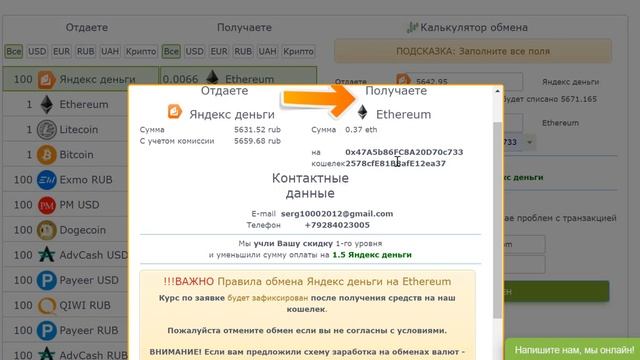Screen dimensions: 640x360
Task: Select the Exmo RUB icon
Action: pyautogui.click(x=47, y=180)
